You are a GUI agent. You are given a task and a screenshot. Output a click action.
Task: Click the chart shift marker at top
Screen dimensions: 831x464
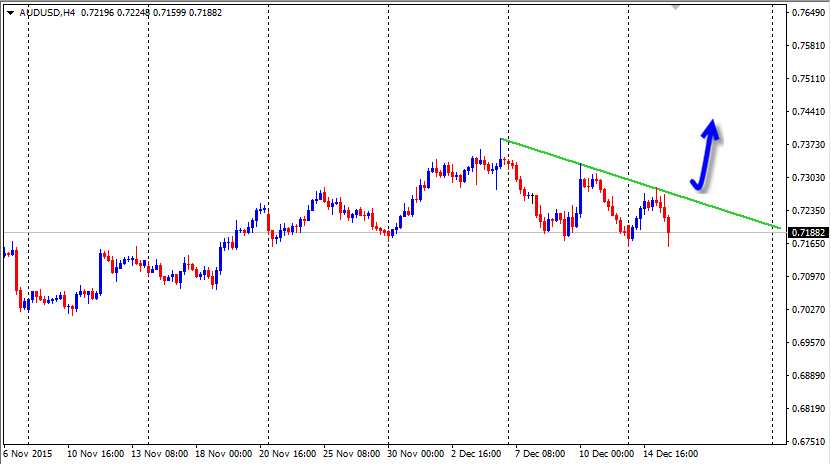pos(675,7)
